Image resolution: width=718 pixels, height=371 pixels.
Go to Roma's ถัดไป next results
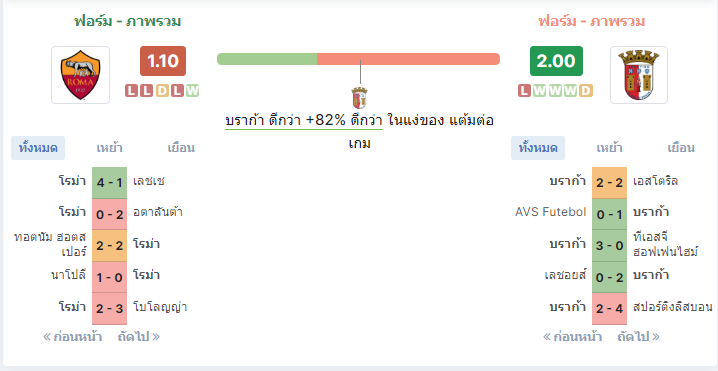[x=139, y=337]
